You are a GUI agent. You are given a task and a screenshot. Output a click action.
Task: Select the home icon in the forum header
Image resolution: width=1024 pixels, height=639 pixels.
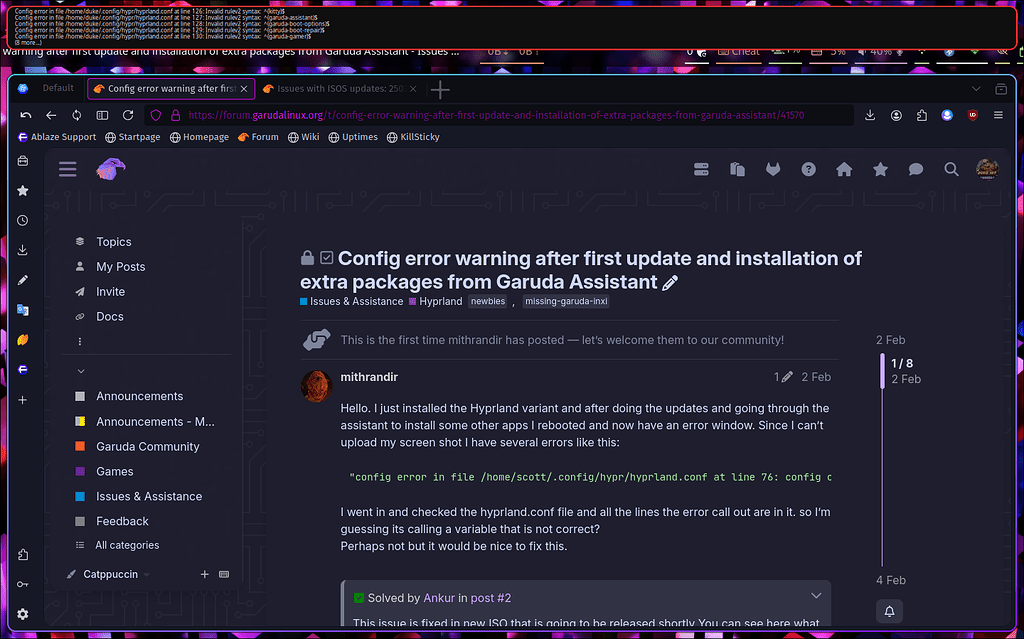844,169
